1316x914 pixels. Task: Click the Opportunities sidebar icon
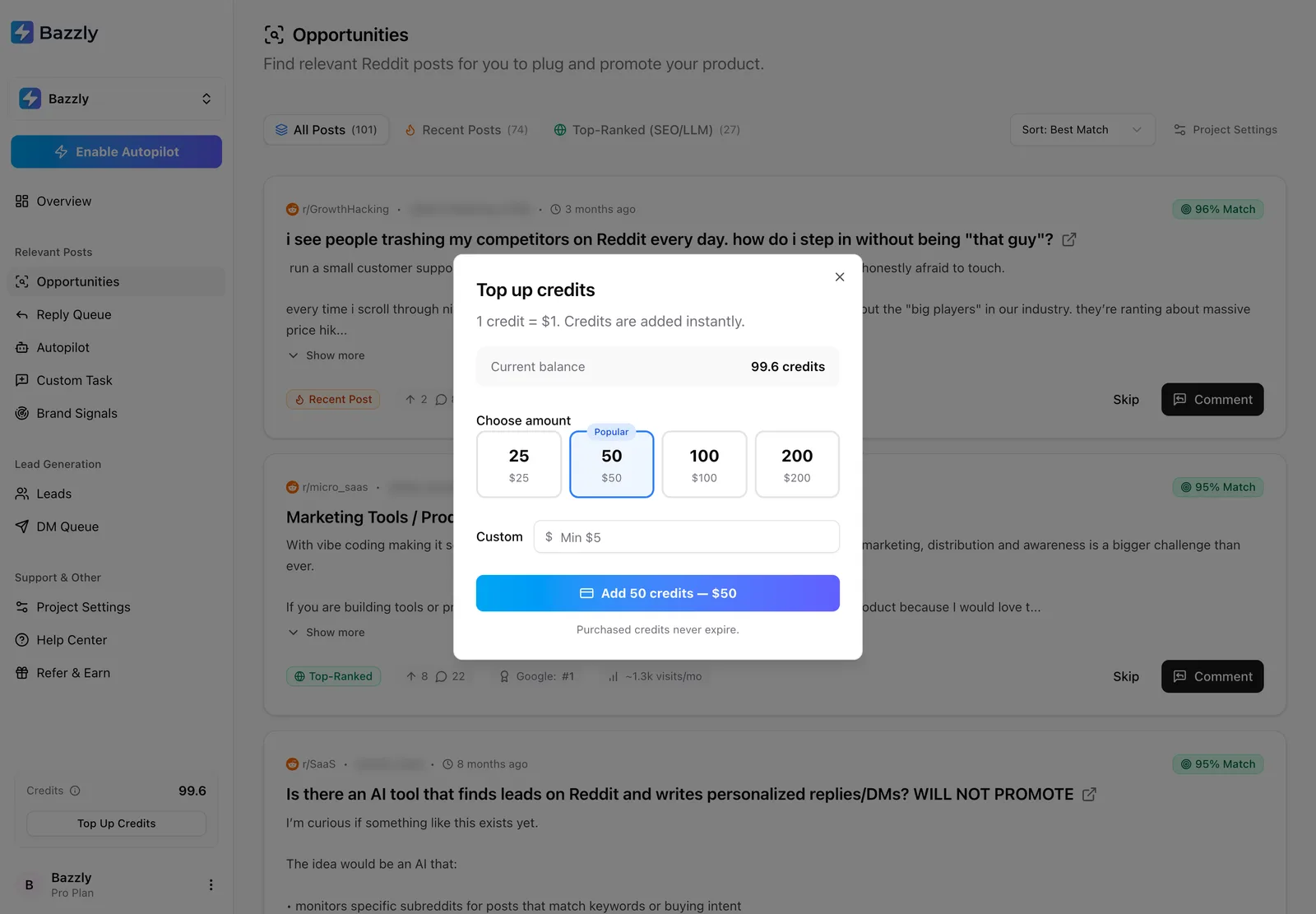click(22, 282)
